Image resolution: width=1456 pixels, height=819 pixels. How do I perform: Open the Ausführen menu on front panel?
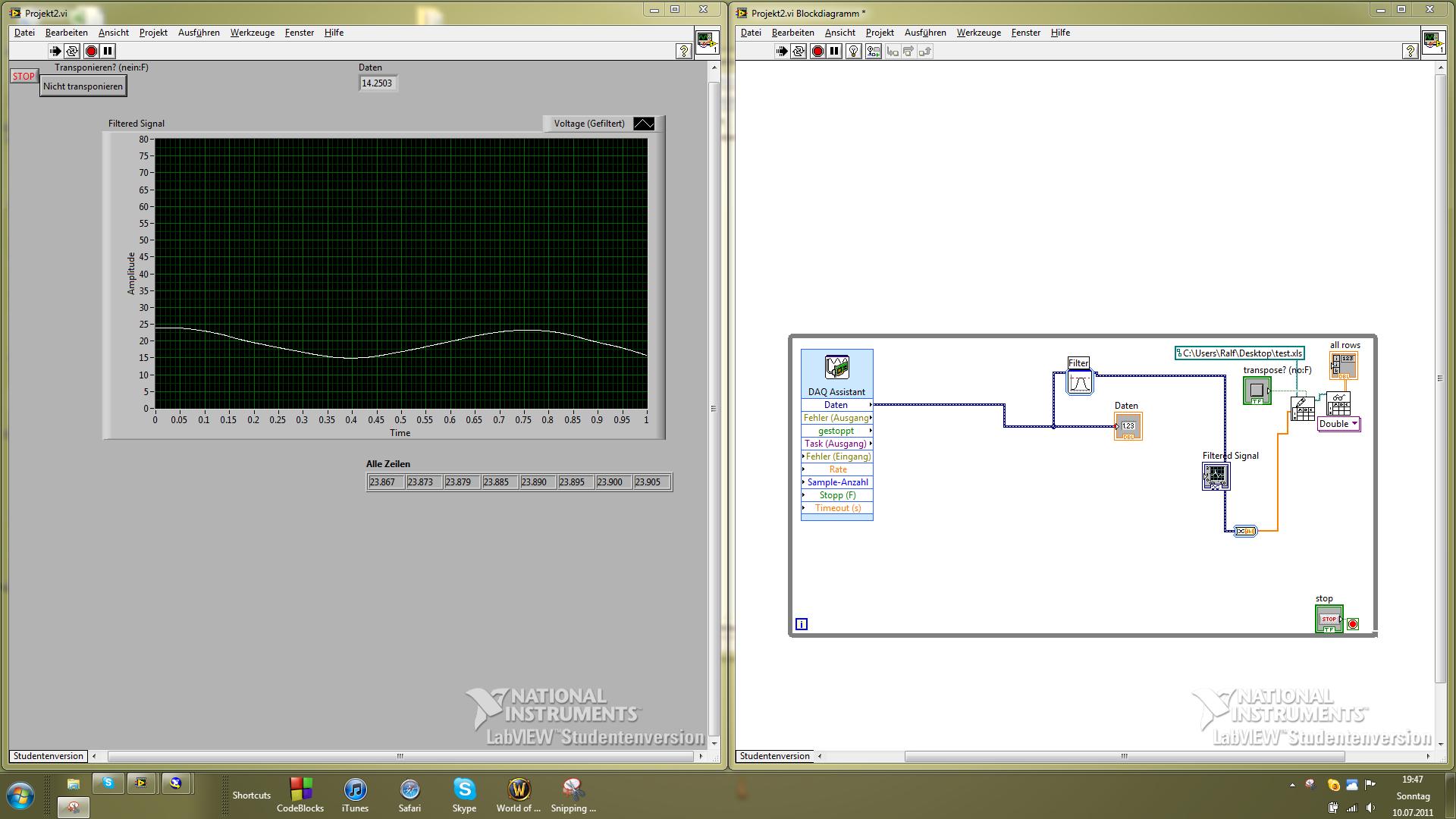[199, 33]
